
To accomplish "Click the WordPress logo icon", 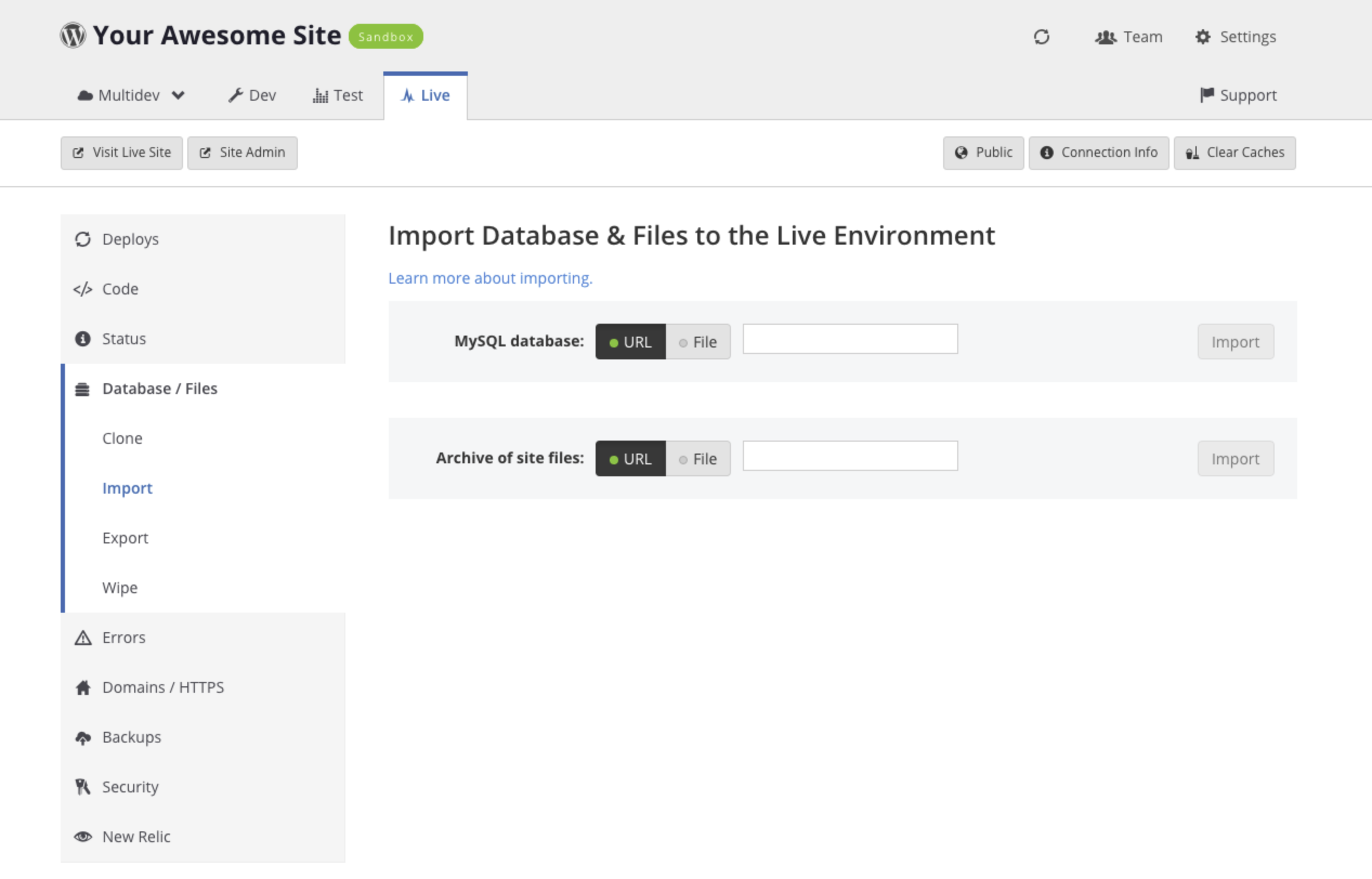I will click(x=73, y=35).
